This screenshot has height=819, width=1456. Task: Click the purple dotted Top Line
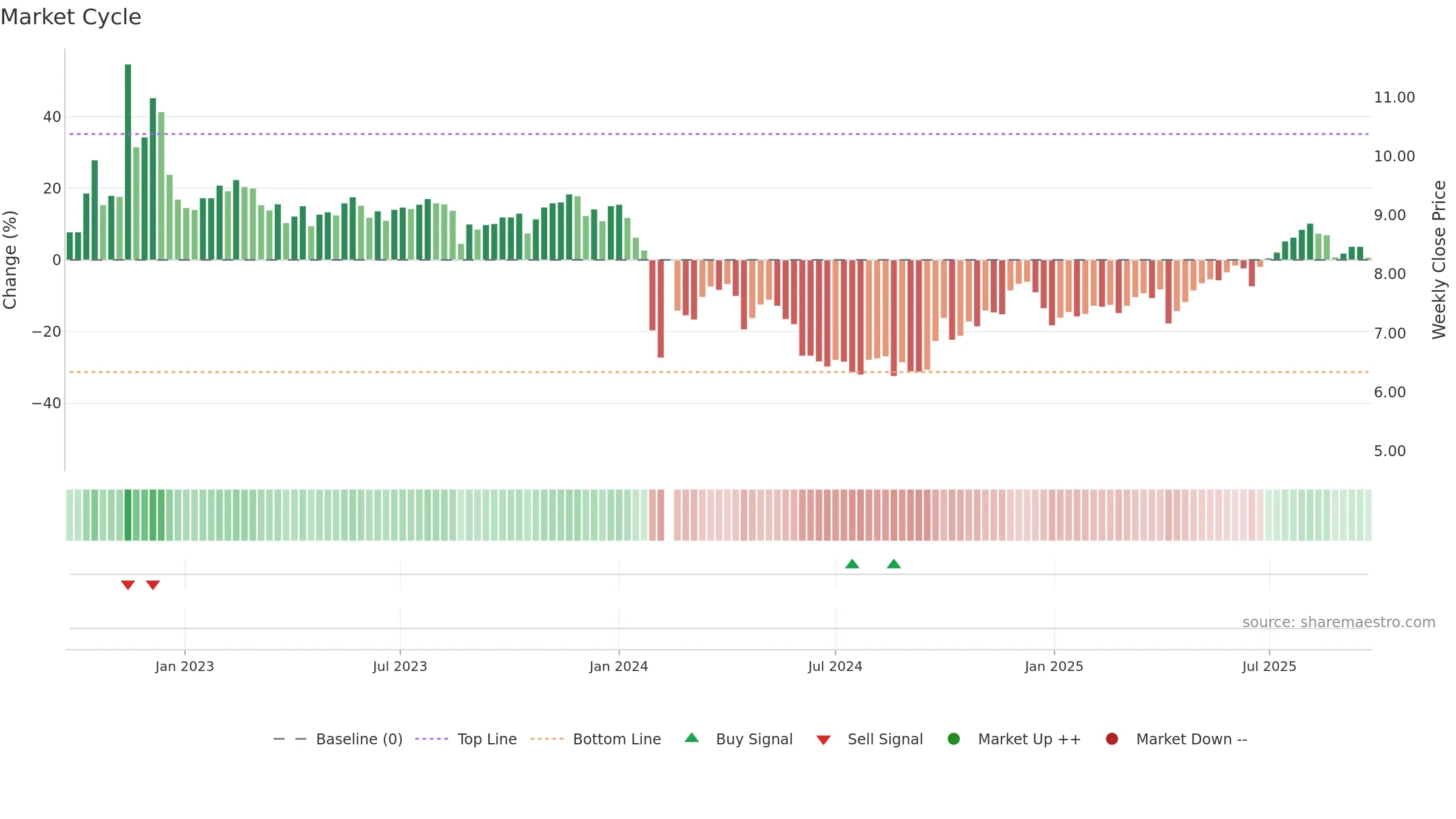(x=719, y=134)
